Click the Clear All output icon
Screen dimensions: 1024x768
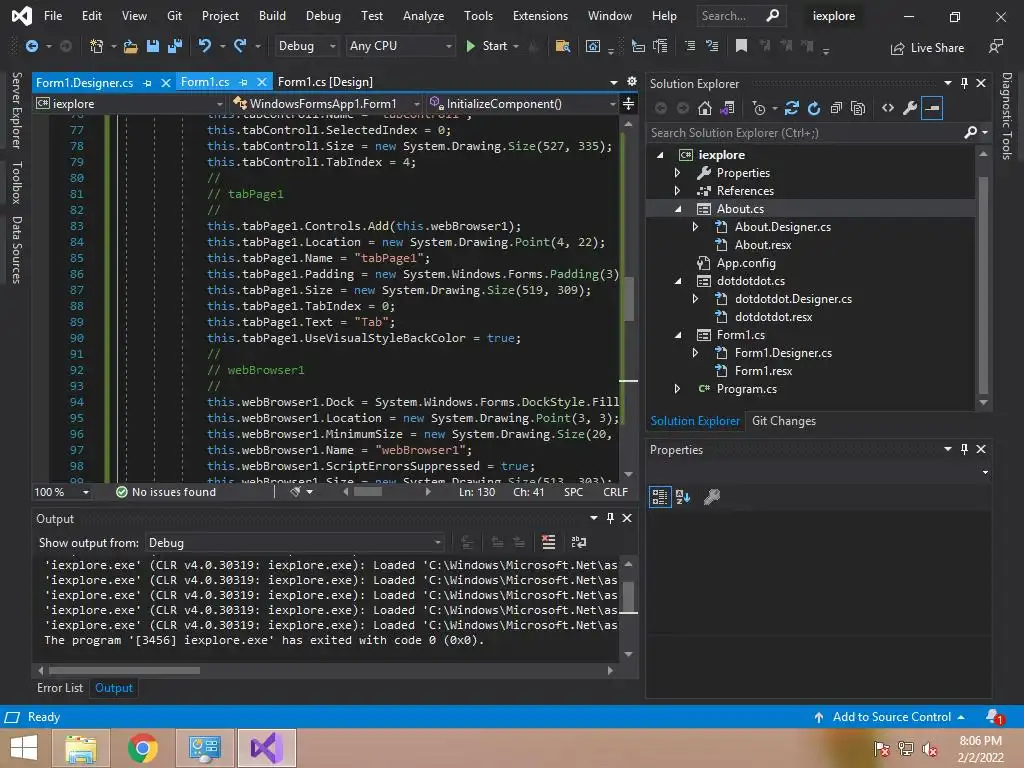coord(548,542)
